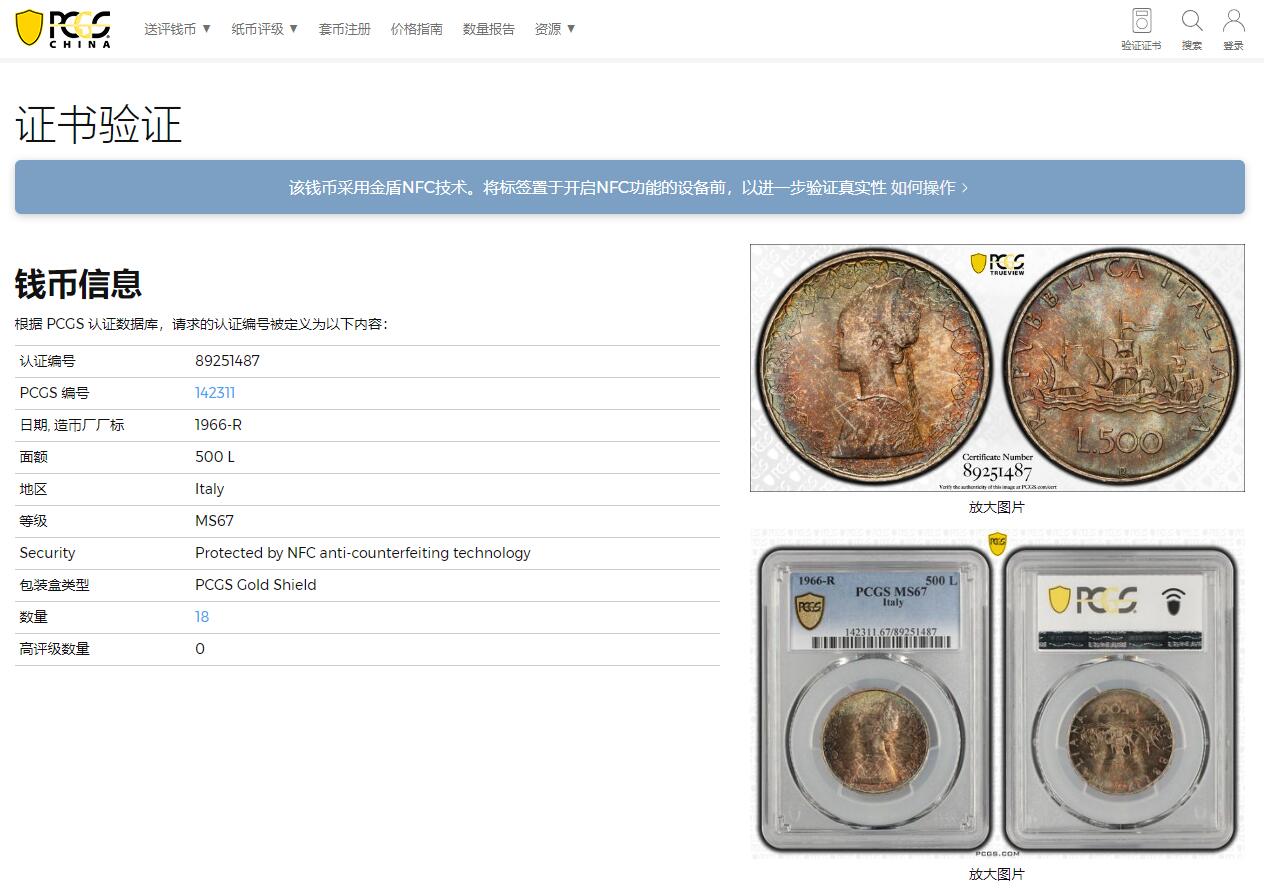Open the 价格指南 menu item

click(417, 29)
